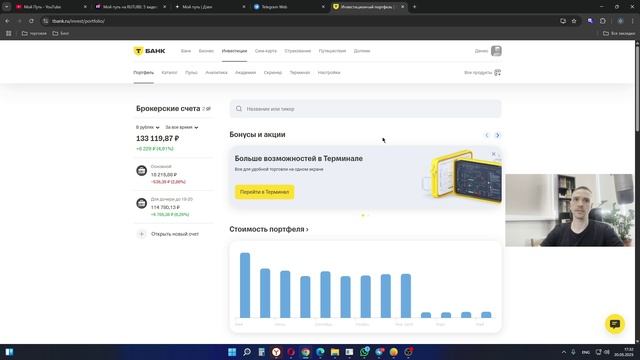This screenshot has height=360, width=640.
Task: Show hidden tray icons chevron
Action: pos(564,352)
